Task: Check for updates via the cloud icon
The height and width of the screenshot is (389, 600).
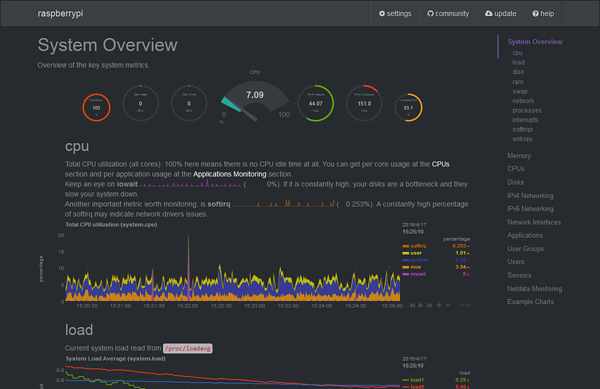Action: [x=501, y=13]
